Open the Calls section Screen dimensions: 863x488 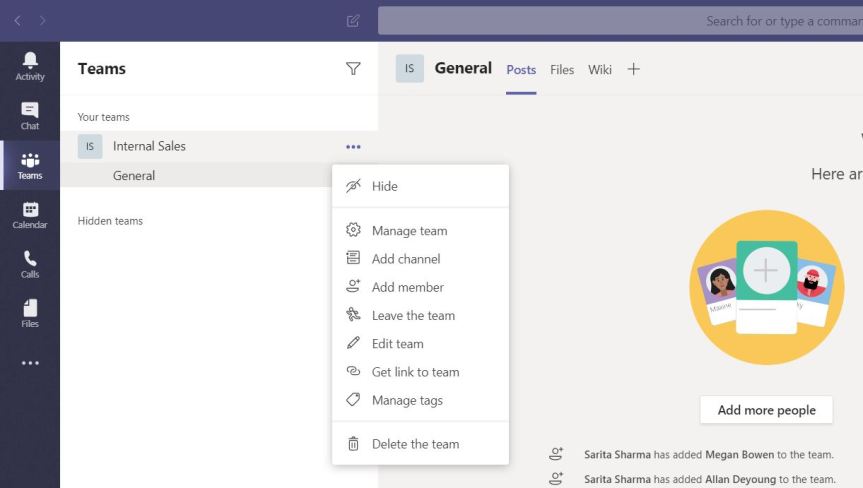[30, 264]
